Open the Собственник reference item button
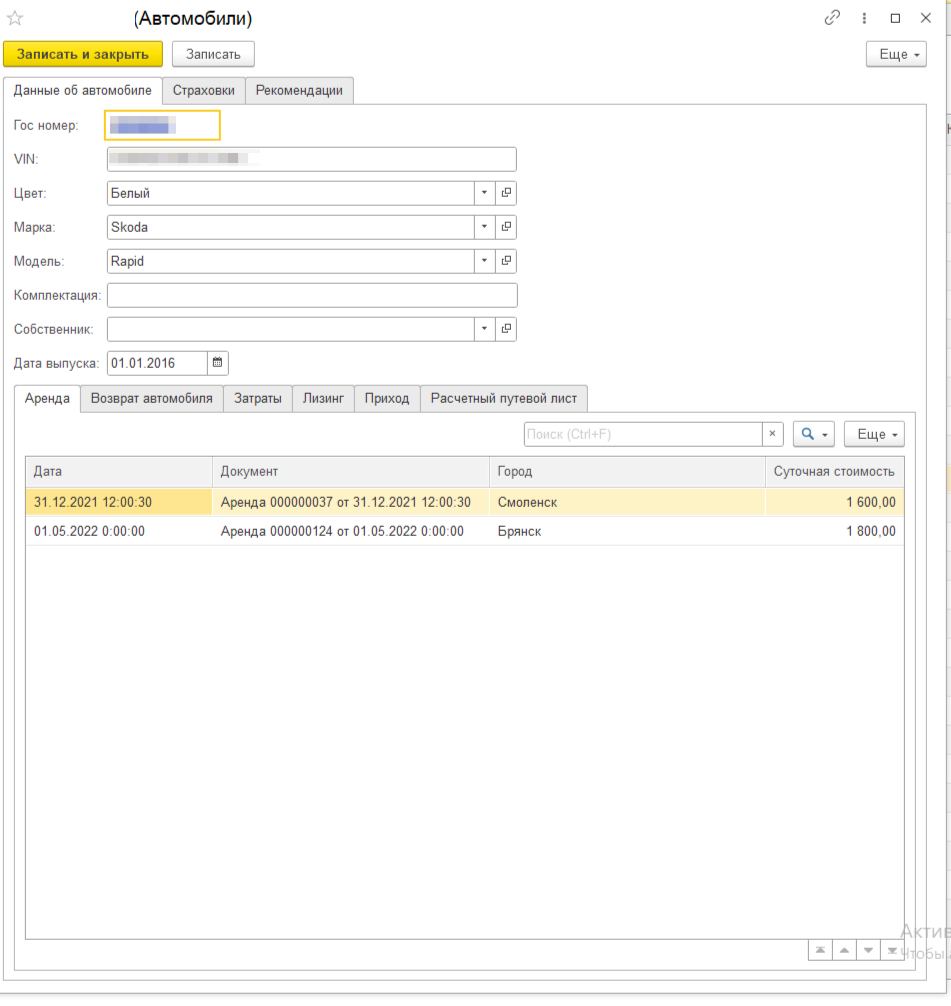This screenshot has width=951, height=1006. point(506,329)
